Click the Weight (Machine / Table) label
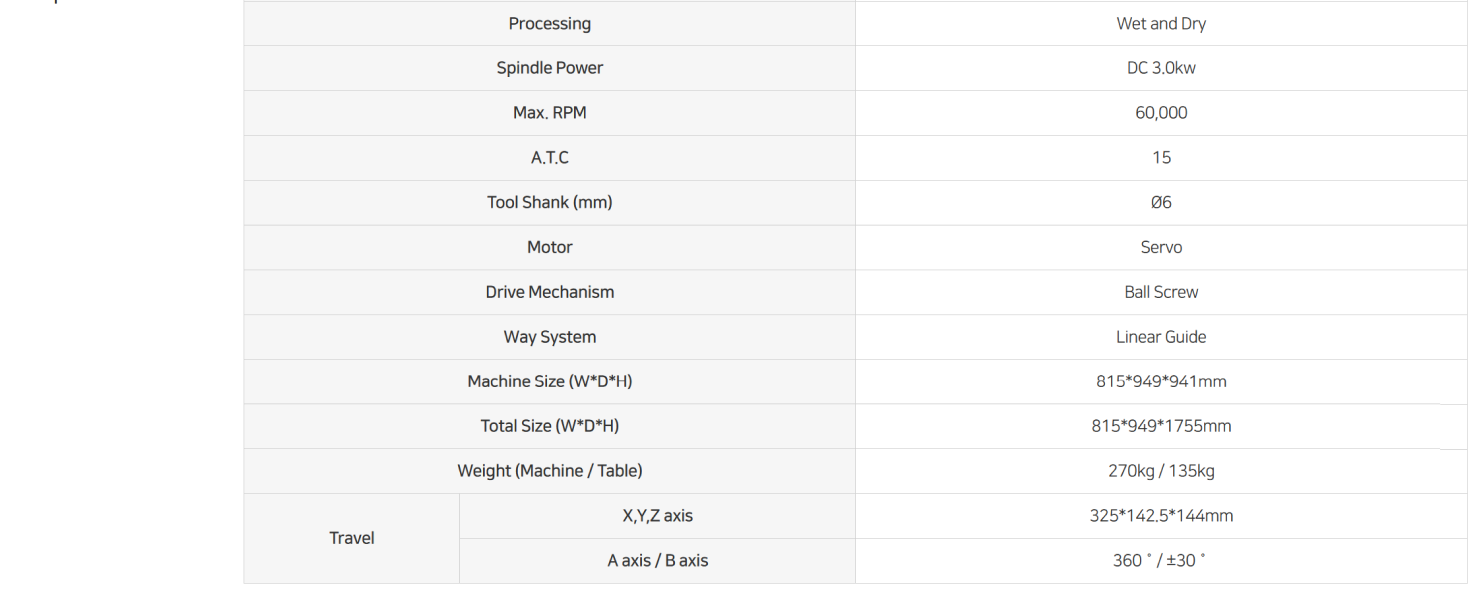The width and height of the screenshot is (1475, 592). pyautogui.click(x=549, y=471)
